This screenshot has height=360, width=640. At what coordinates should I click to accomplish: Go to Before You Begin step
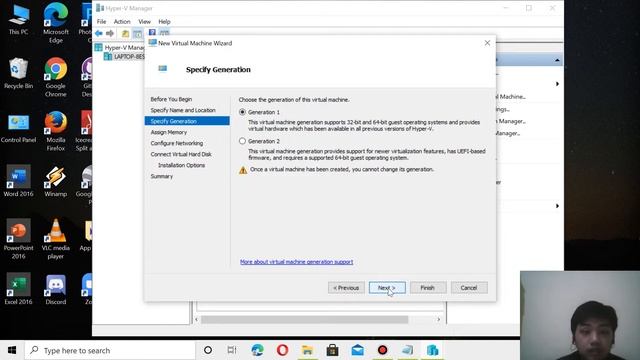[x=171, y=99]
